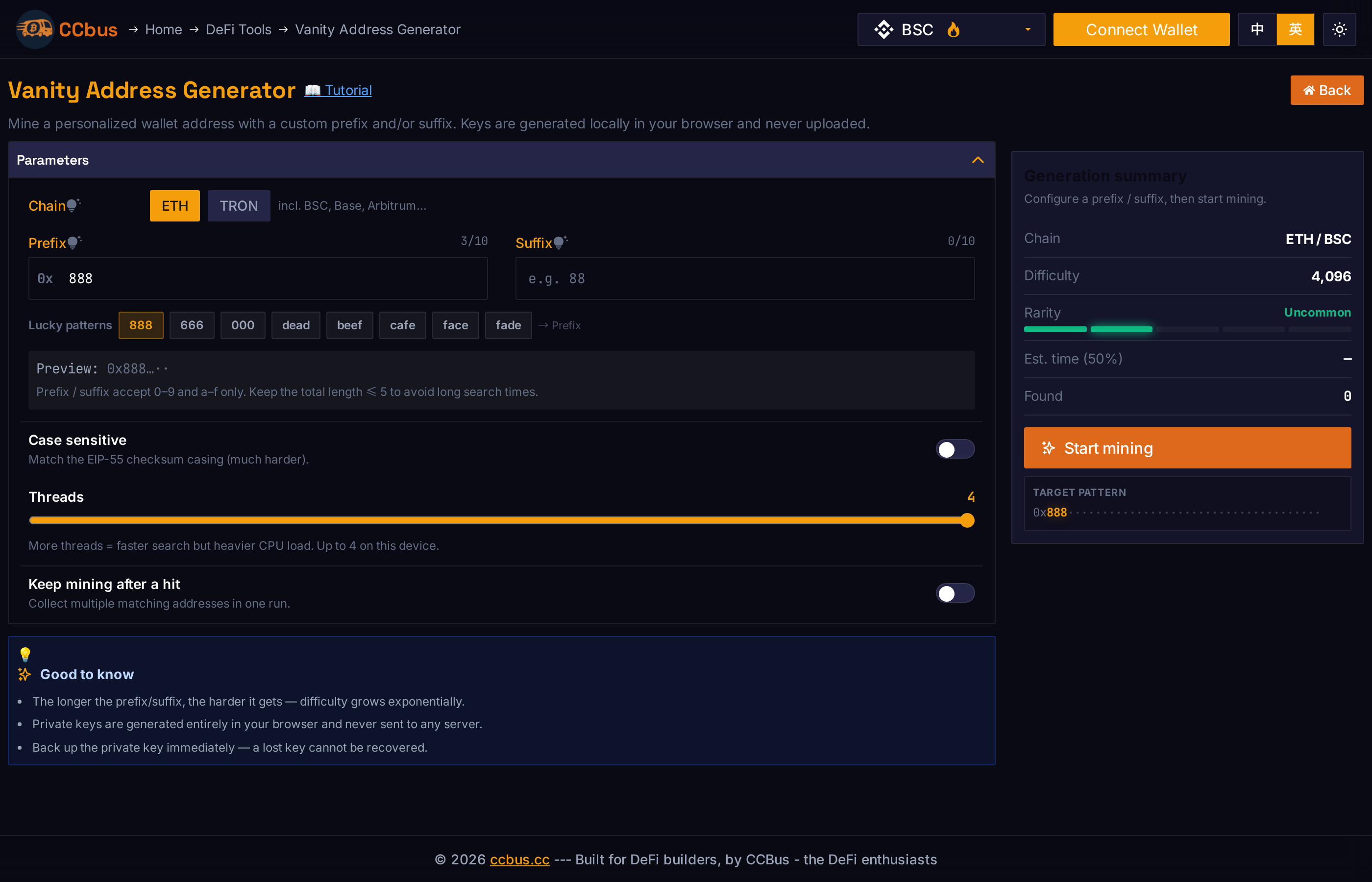This screenshot has height=882, width=1372.
Task: Click the Connect Wallet button
Action: [1141, 29]
